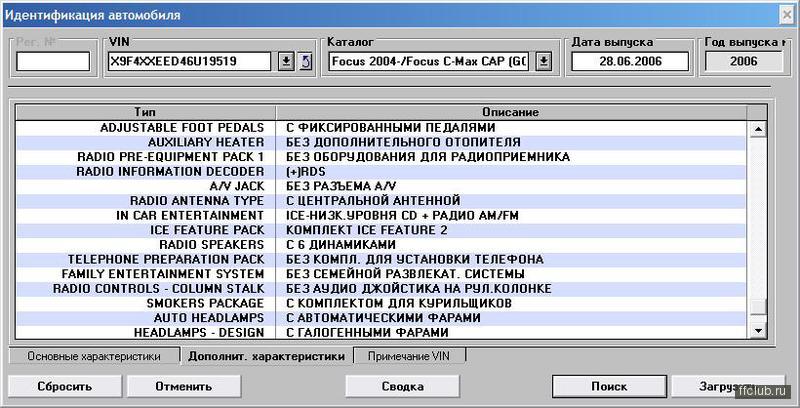This screenshot has width=800, height=408.
Task: Select FAMILY ENTERTAINMENT SYSTEM row
Action: point(381,274)
